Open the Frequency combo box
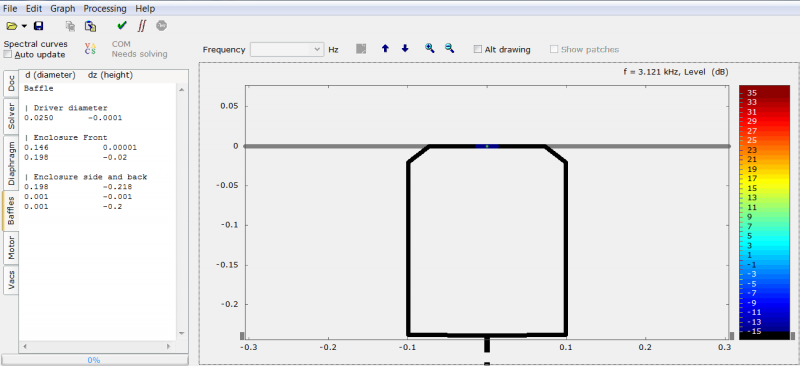This screenshot has width=800, height=366. [x=287, y=50]
